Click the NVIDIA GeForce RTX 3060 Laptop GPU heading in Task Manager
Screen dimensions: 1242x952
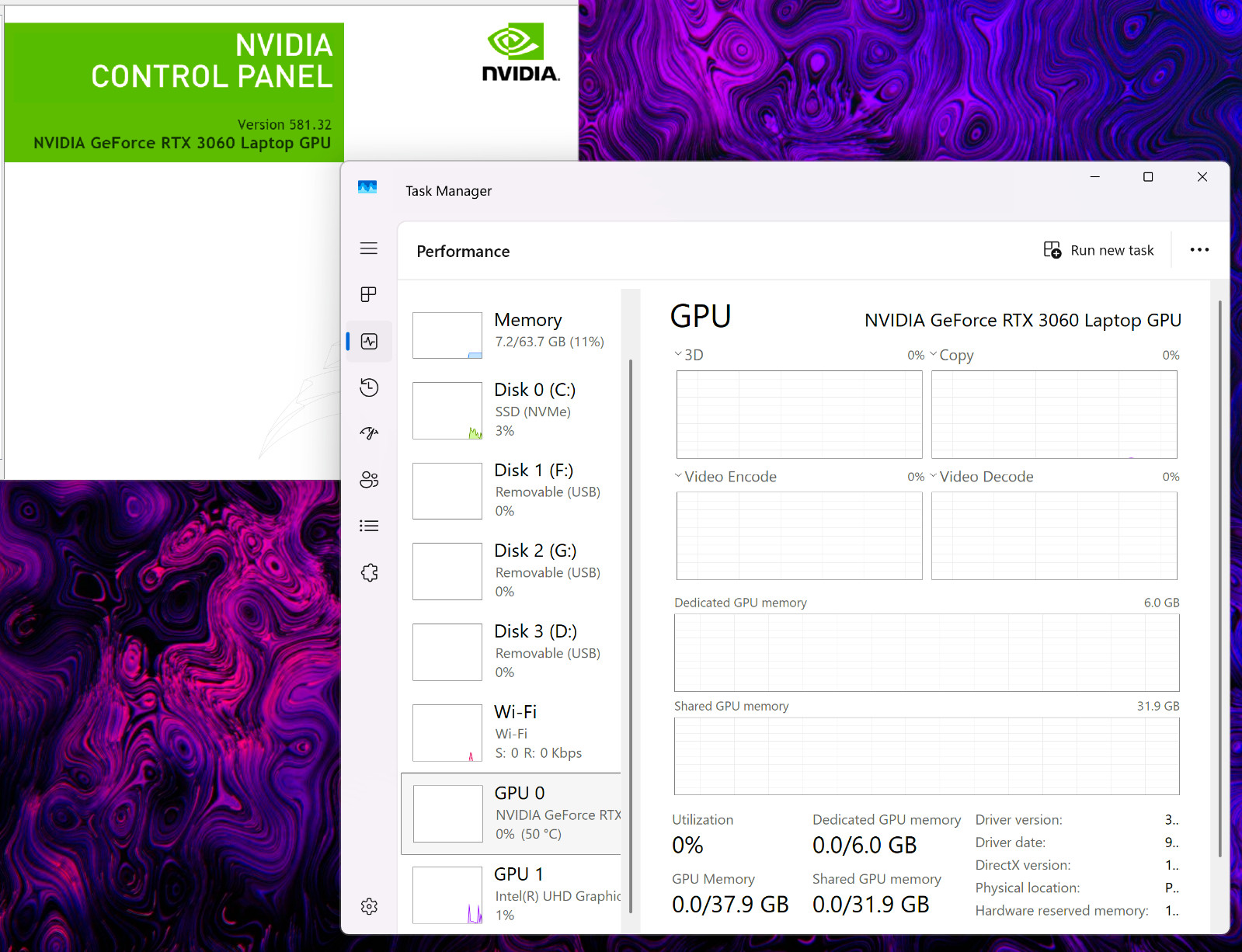1023,320
